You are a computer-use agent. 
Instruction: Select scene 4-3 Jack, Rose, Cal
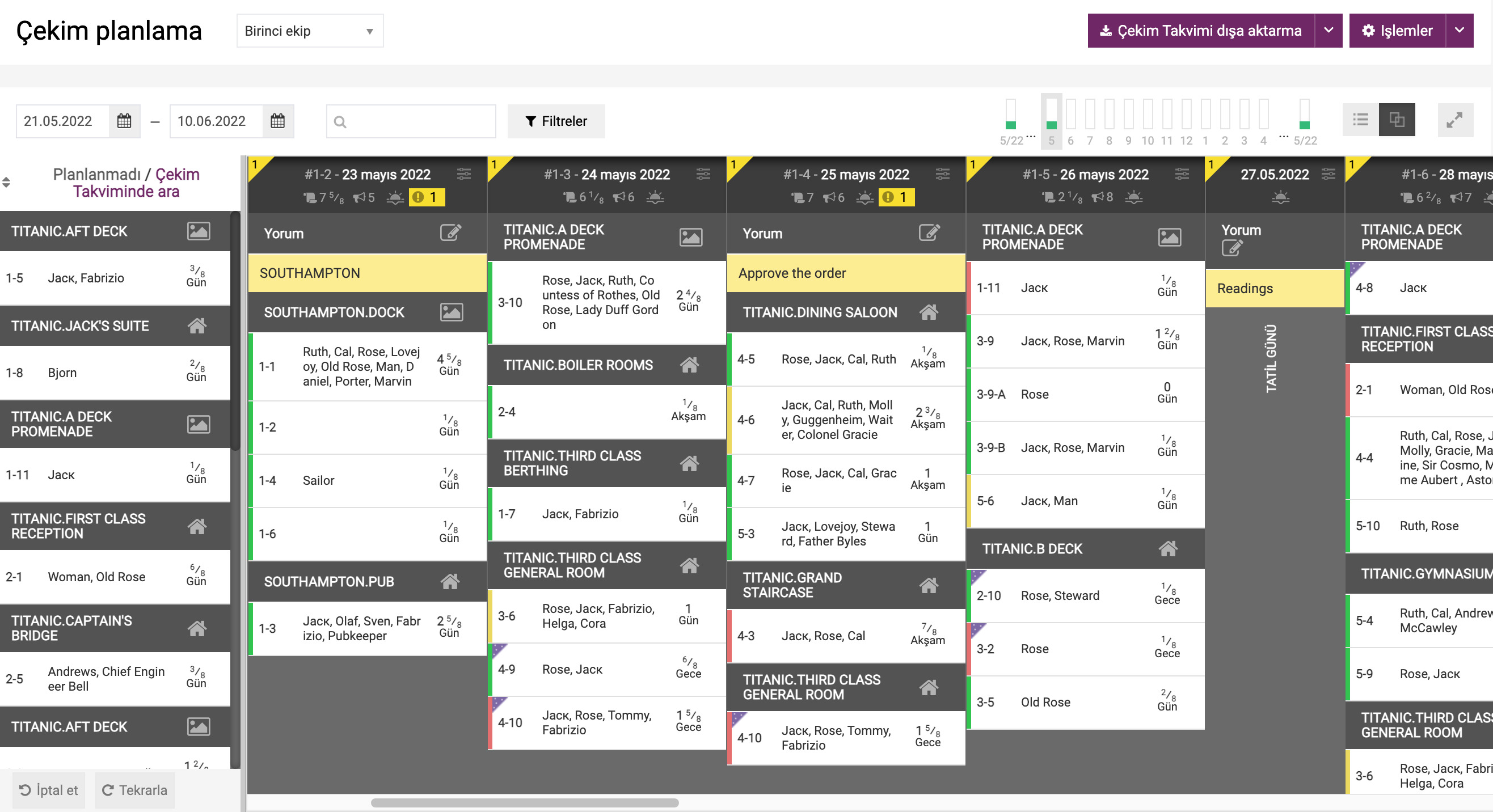846,636
